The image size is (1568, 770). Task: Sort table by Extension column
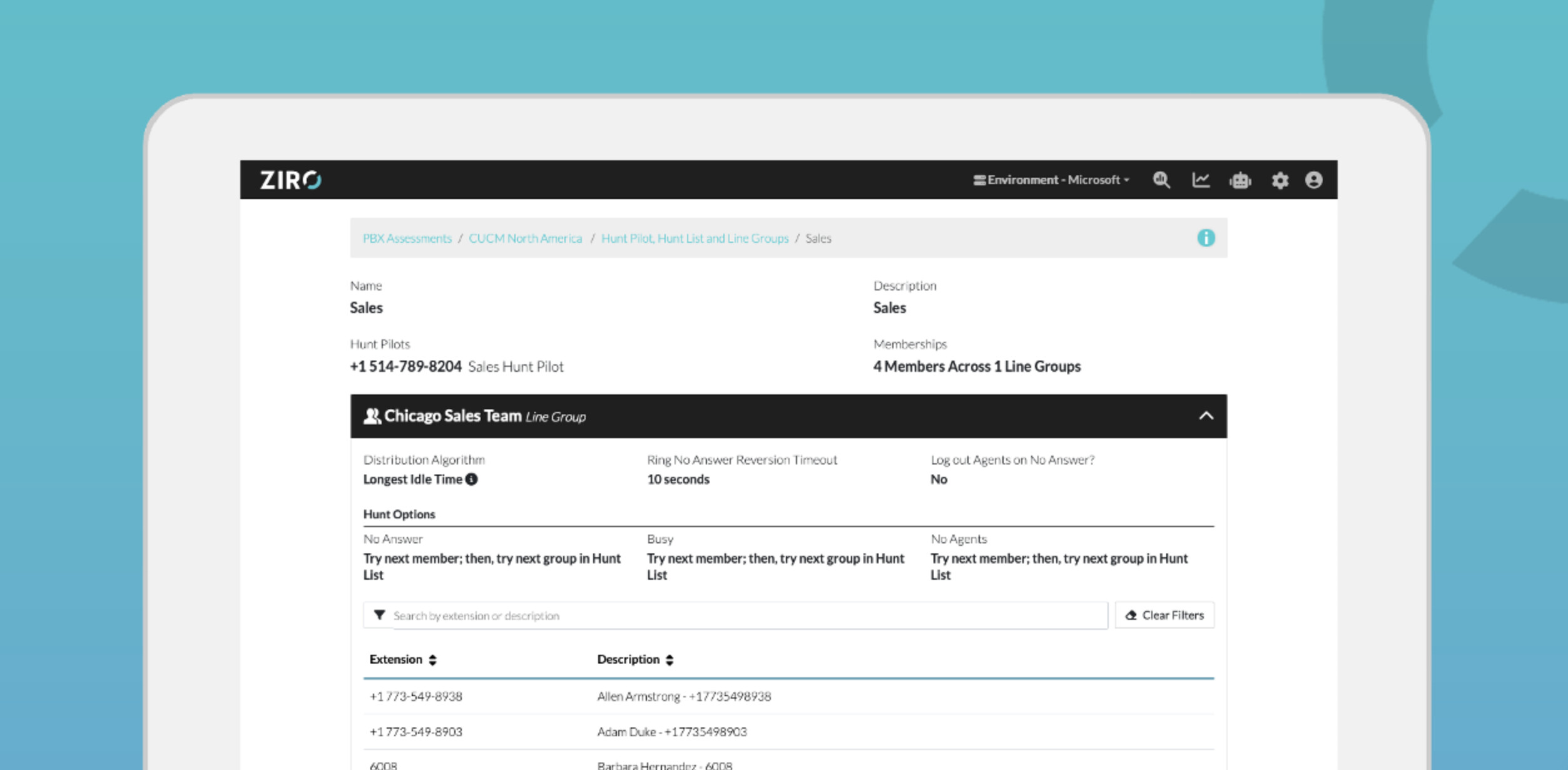point(402,659)
